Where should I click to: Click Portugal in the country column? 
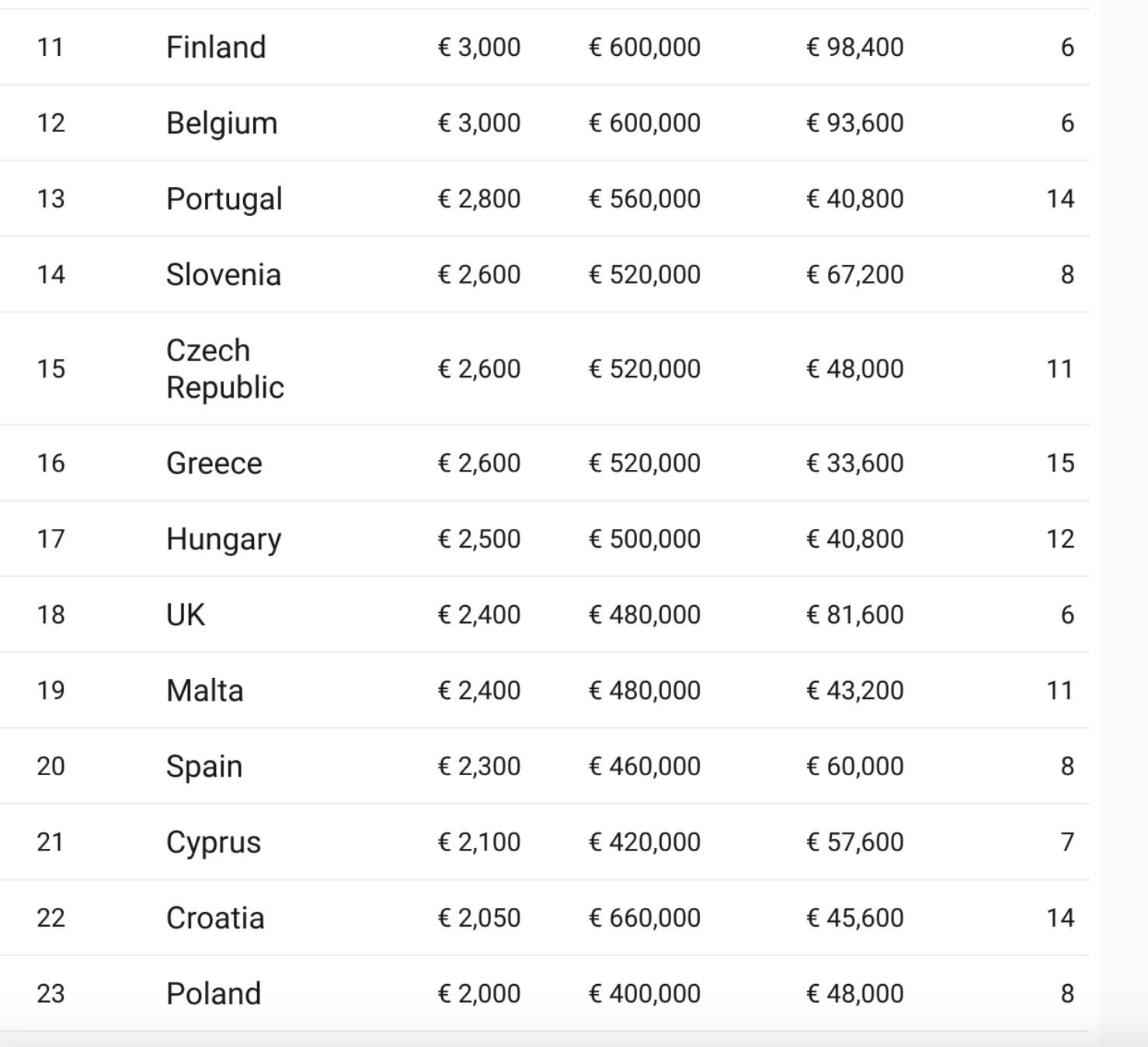[x=224, y=199]
